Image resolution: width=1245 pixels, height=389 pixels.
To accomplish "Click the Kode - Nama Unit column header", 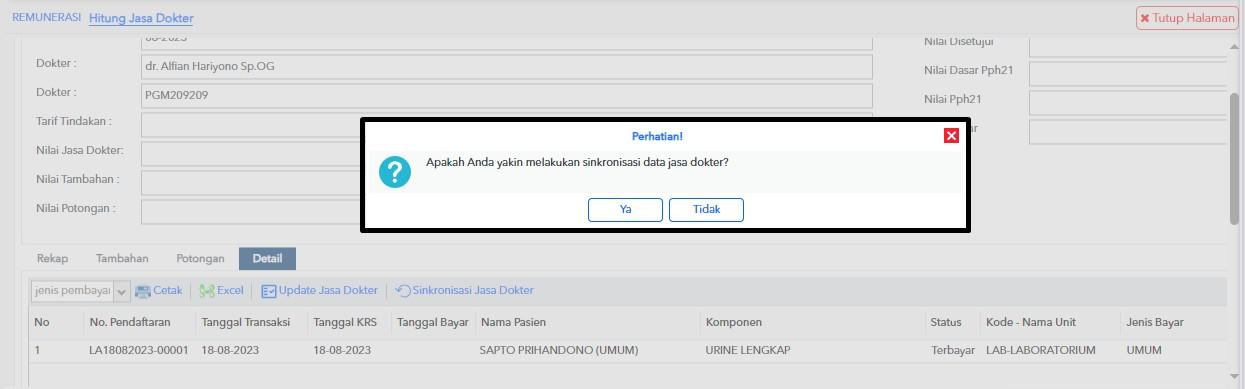I will click(1030, 322).
